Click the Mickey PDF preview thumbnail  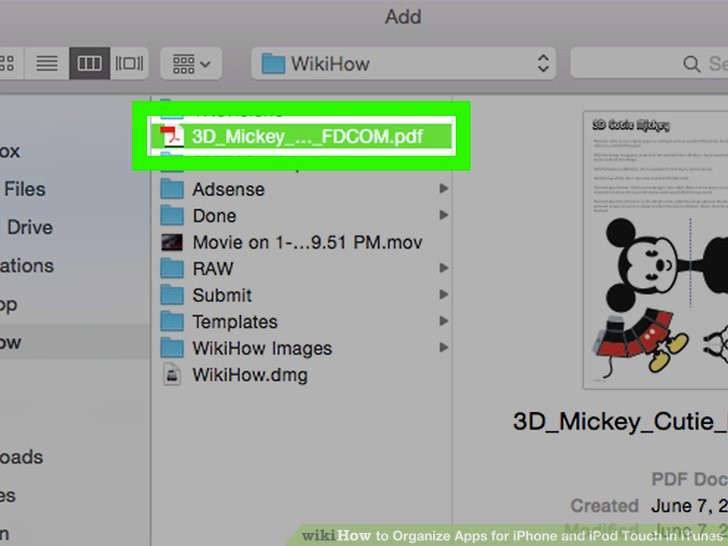point(656,250)
